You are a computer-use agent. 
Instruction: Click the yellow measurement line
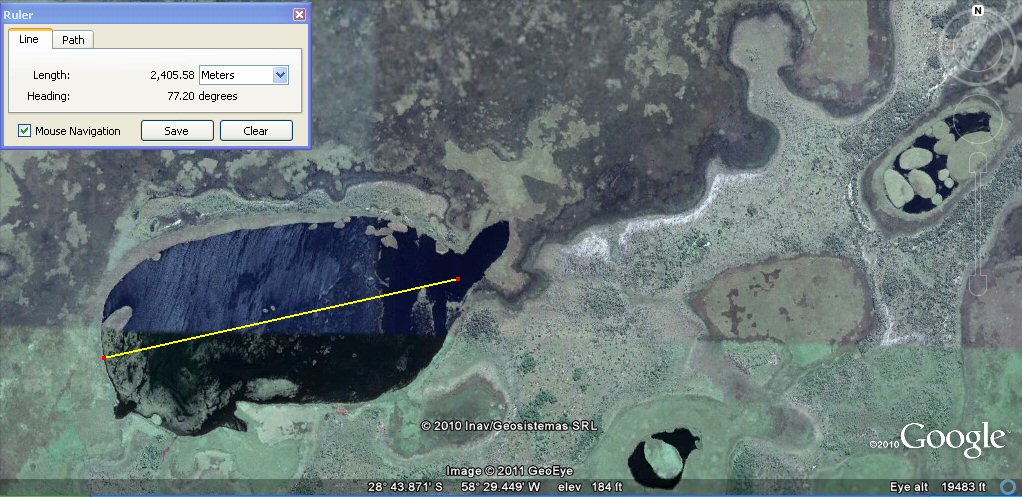pyautogui.click(x=281, y=318)
